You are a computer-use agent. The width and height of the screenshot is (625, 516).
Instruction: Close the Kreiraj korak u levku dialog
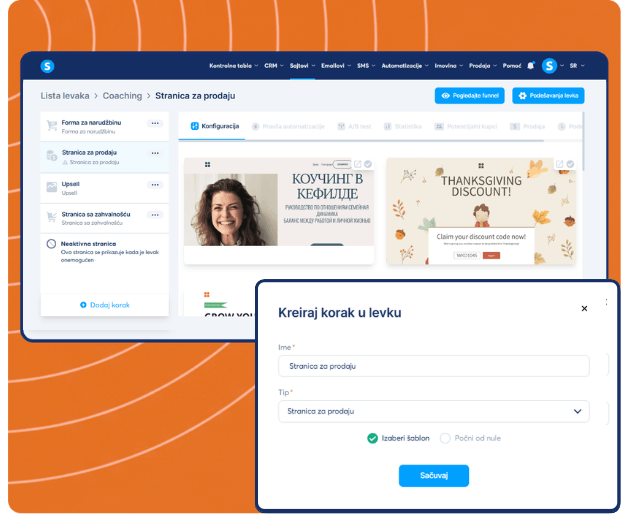pos(584,308)
